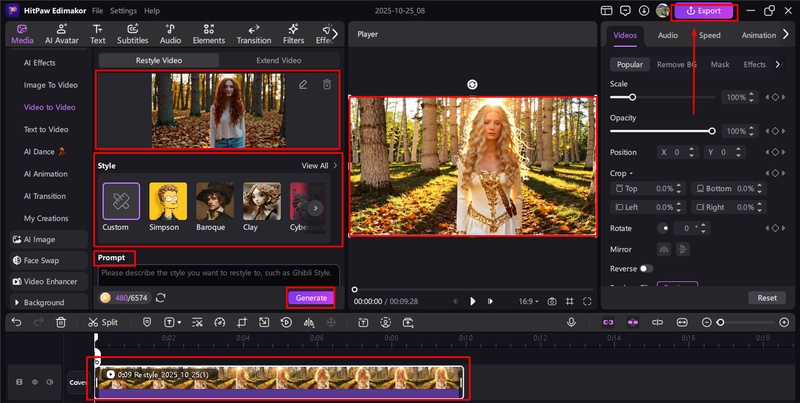Switch to the Extend Video tab
The height and width of the screenshot is (403, 800).
tap(278, 60)
